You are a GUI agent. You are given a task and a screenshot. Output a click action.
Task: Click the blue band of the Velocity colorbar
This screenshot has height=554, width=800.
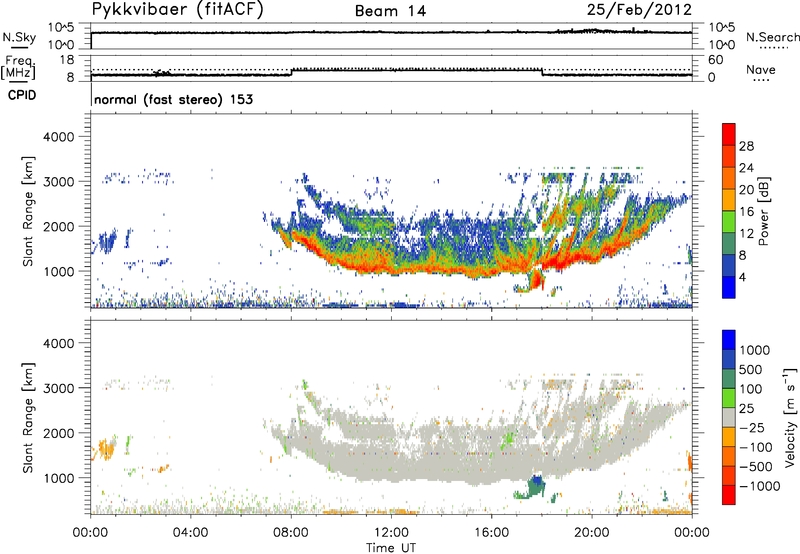click(x=729, y=340)
